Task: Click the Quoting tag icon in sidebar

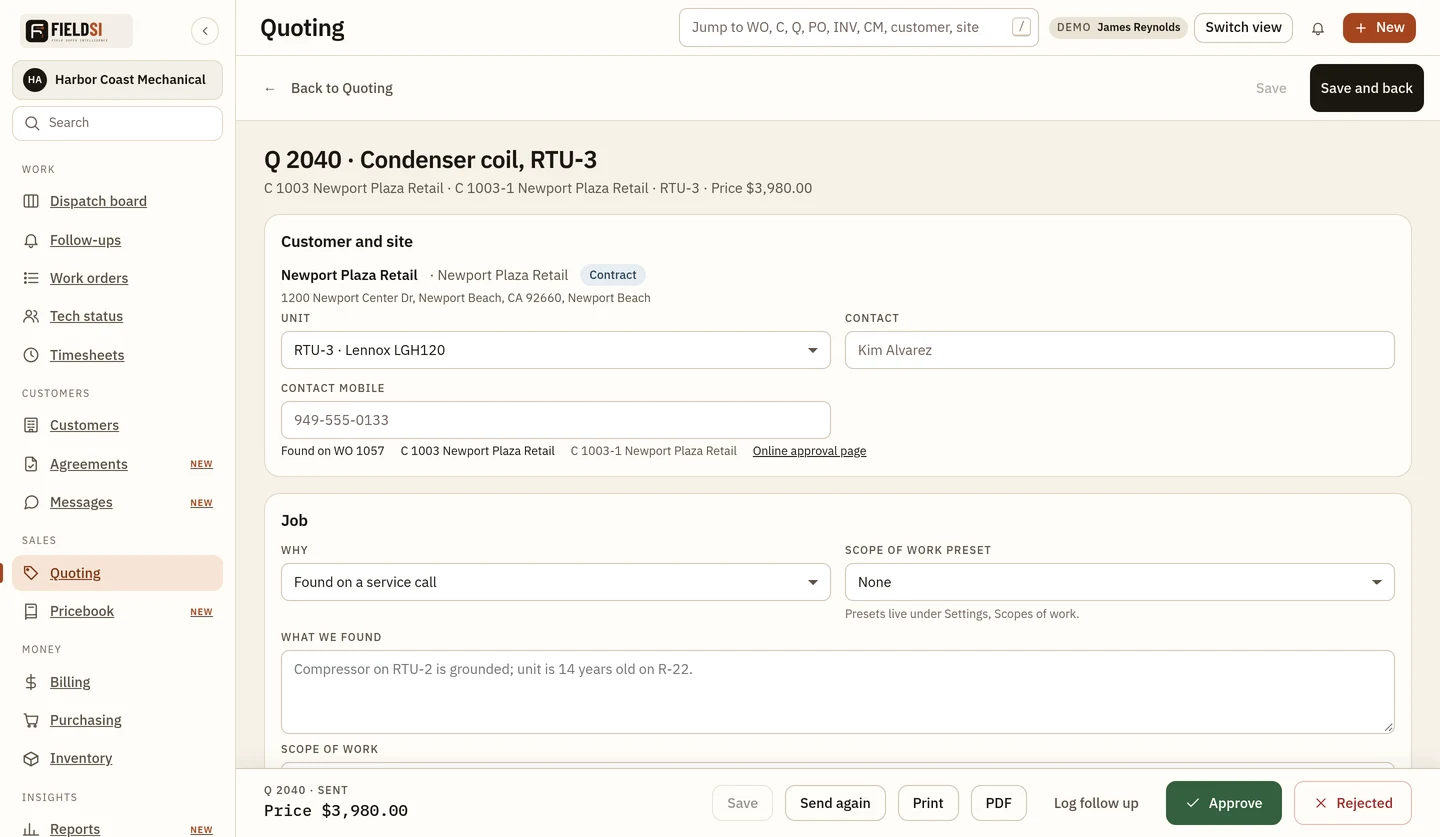Action: (31, 573)
